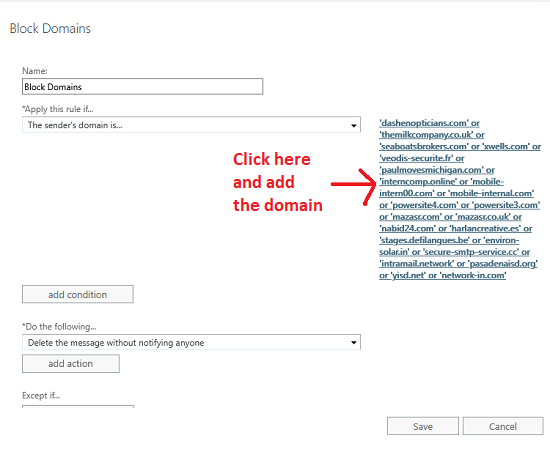The image size is (550, 449).
Task: Open the paulmovesmichigan.com domain link
Action: [432, 170]
